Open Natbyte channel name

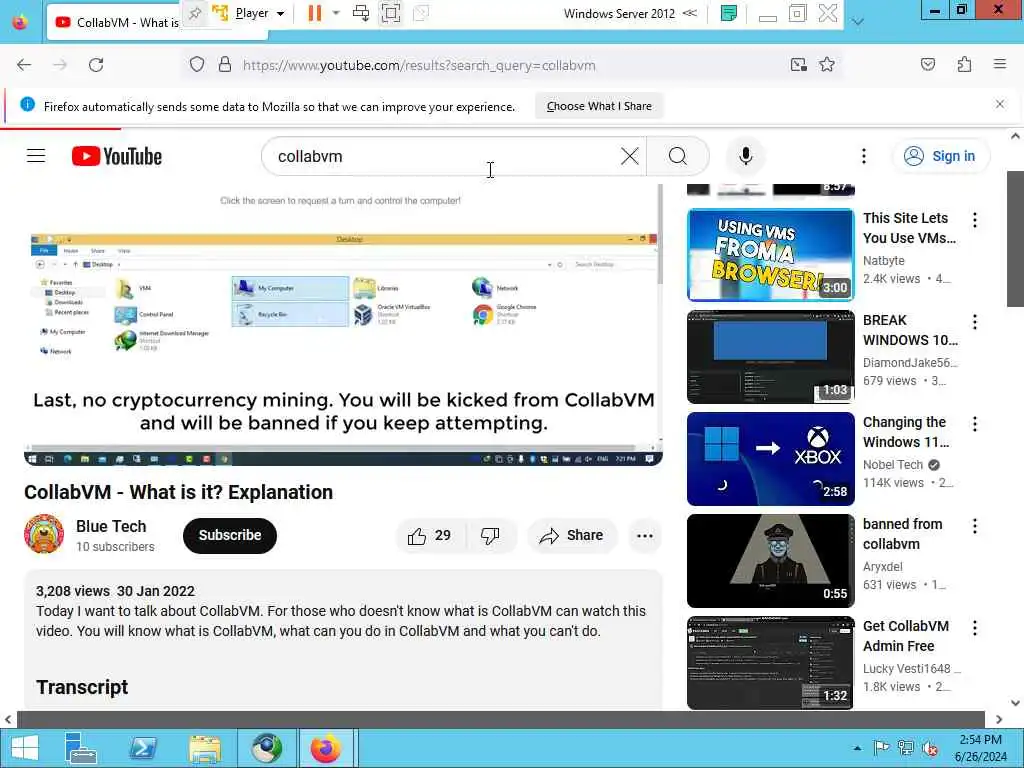884,261
